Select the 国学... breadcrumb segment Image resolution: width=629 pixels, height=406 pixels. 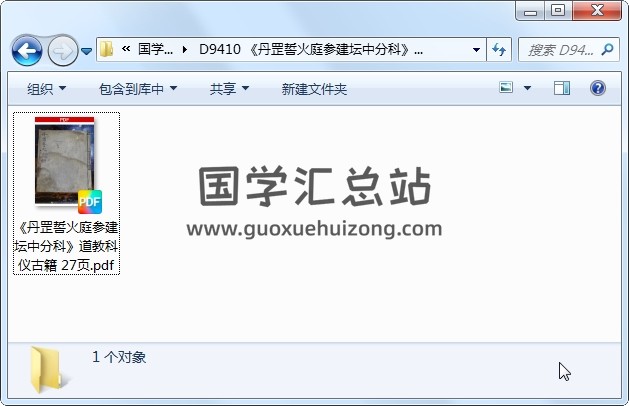tap(155, 49)
